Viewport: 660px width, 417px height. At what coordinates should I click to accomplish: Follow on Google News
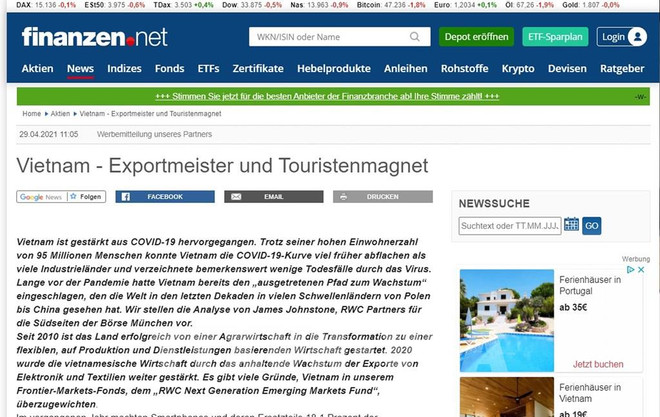(x=61, y=197)
